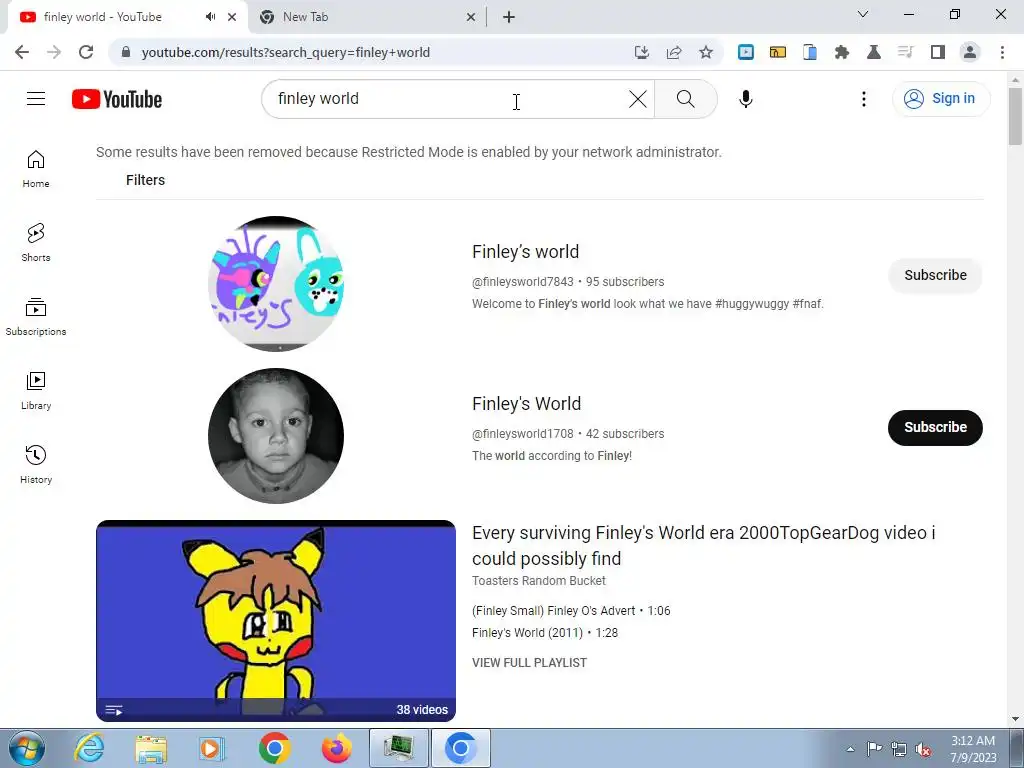Open the YouTube hamburger guide menu

coord(36,99)
